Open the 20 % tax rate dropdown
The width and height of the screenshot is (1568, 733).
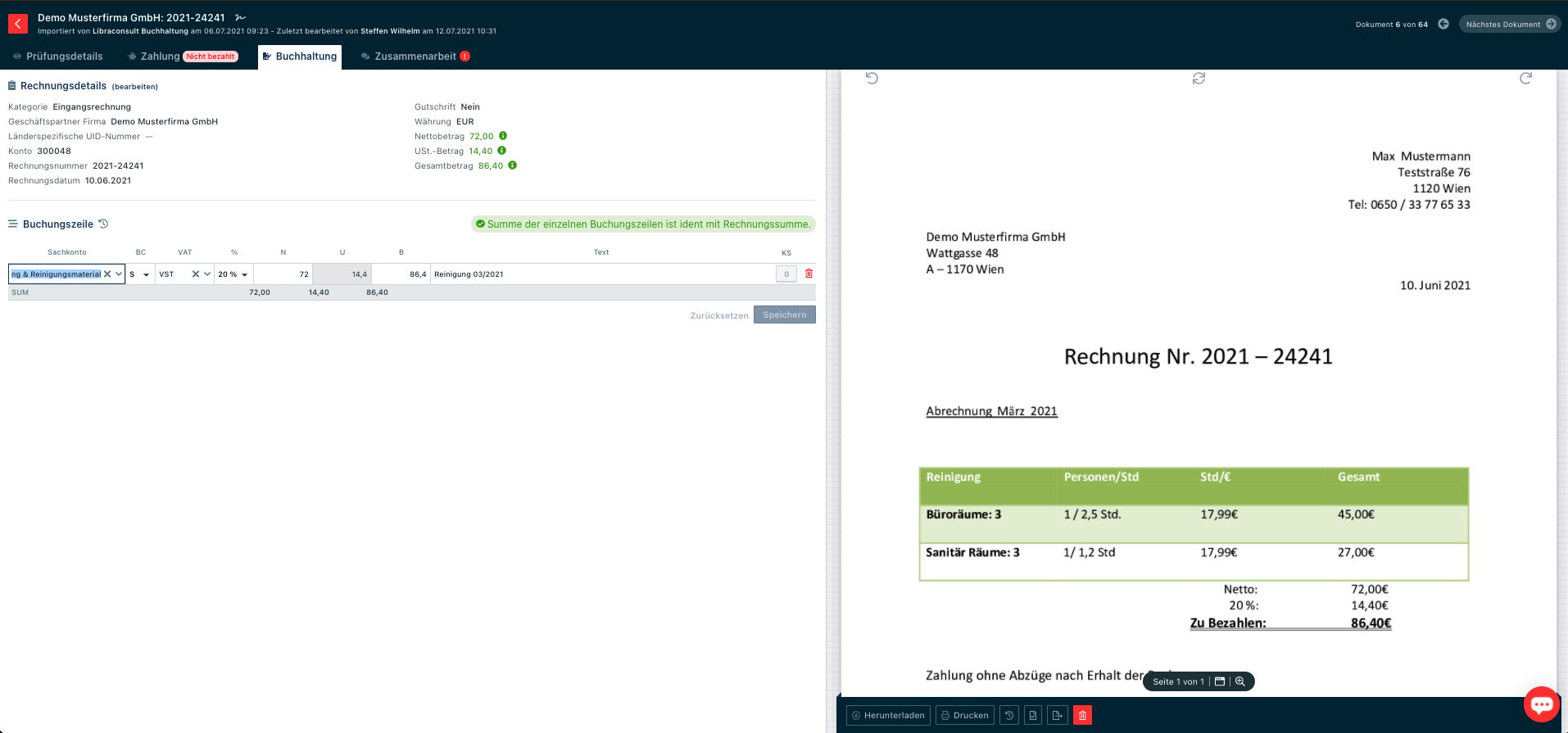[x=244, y=274]
